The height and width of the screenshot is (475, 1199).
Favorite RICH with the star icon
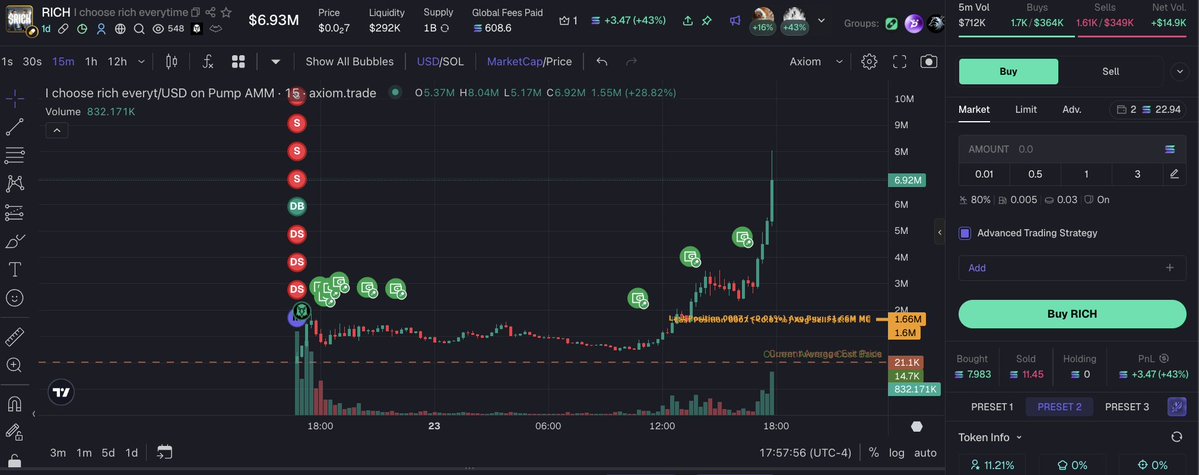point(226,12)
